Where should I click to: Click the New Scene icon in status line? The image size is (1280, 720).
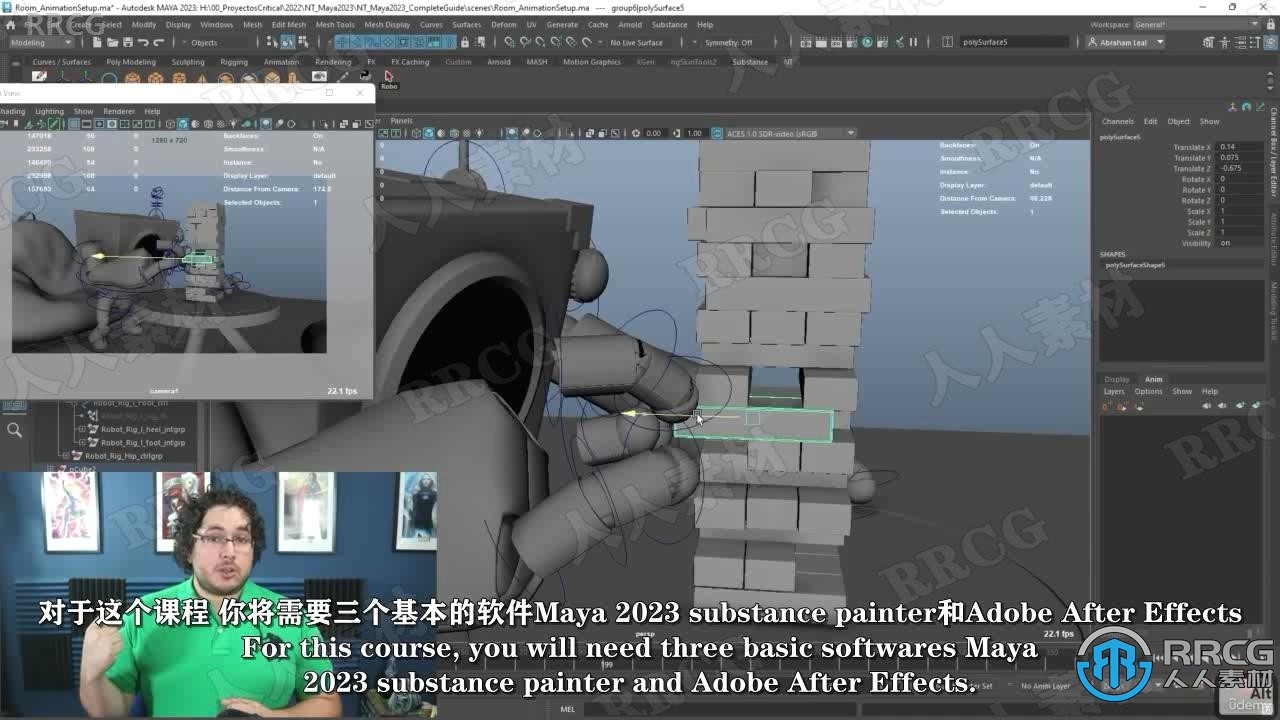[x=97, y=42]
